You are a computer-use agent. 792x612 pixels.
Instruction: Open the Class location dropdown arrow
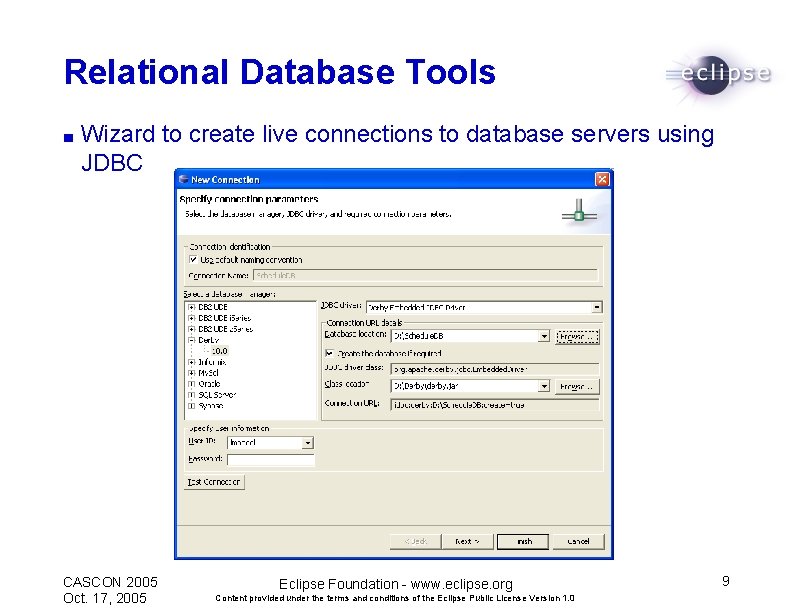pyautogui.click(x=543, y=386)
